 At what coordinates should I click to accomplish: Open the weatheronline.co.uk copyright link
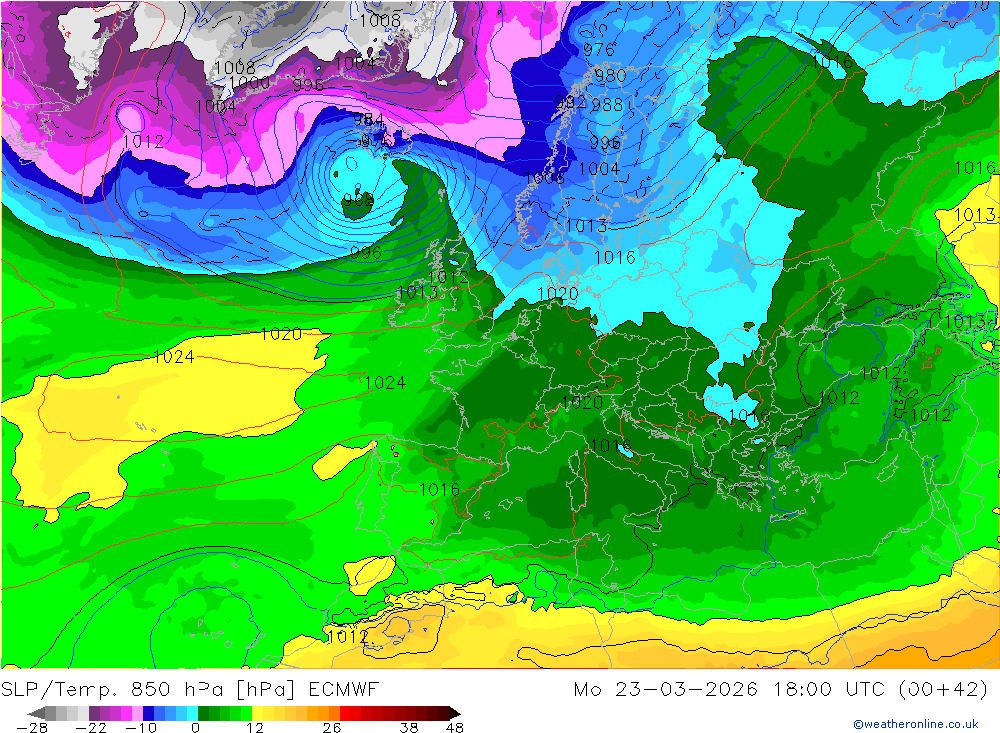(x=916, y=724)
